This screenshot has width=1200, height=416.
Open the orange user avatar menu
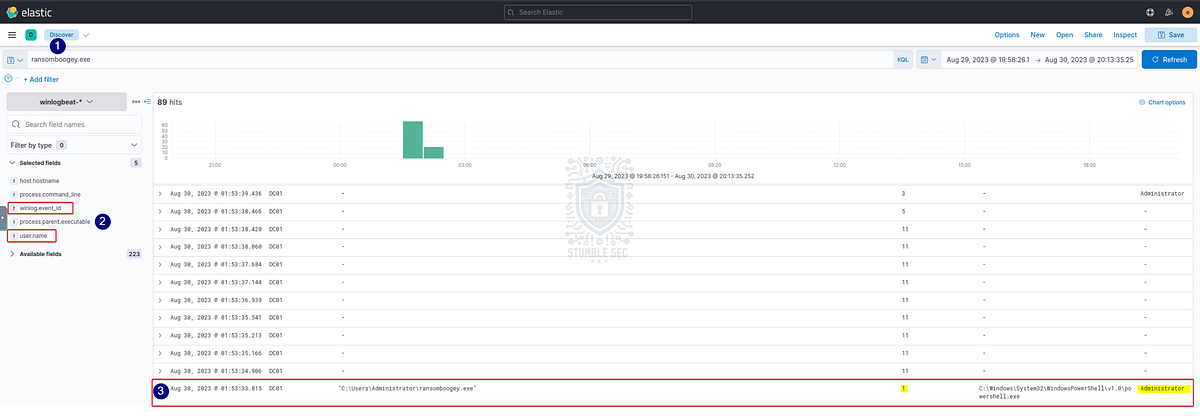[1187, 11]
